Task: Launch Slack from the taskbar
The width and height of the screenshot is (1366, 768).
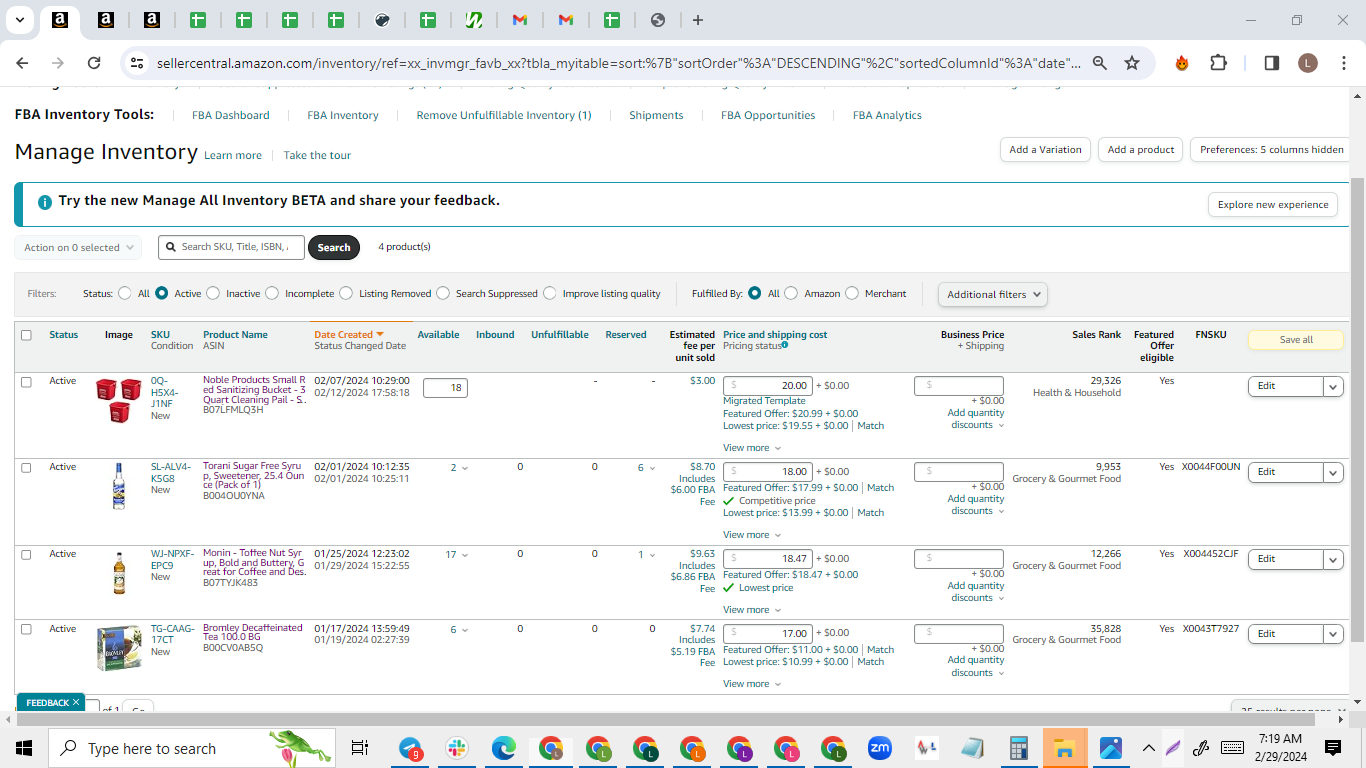Action: 457,748
